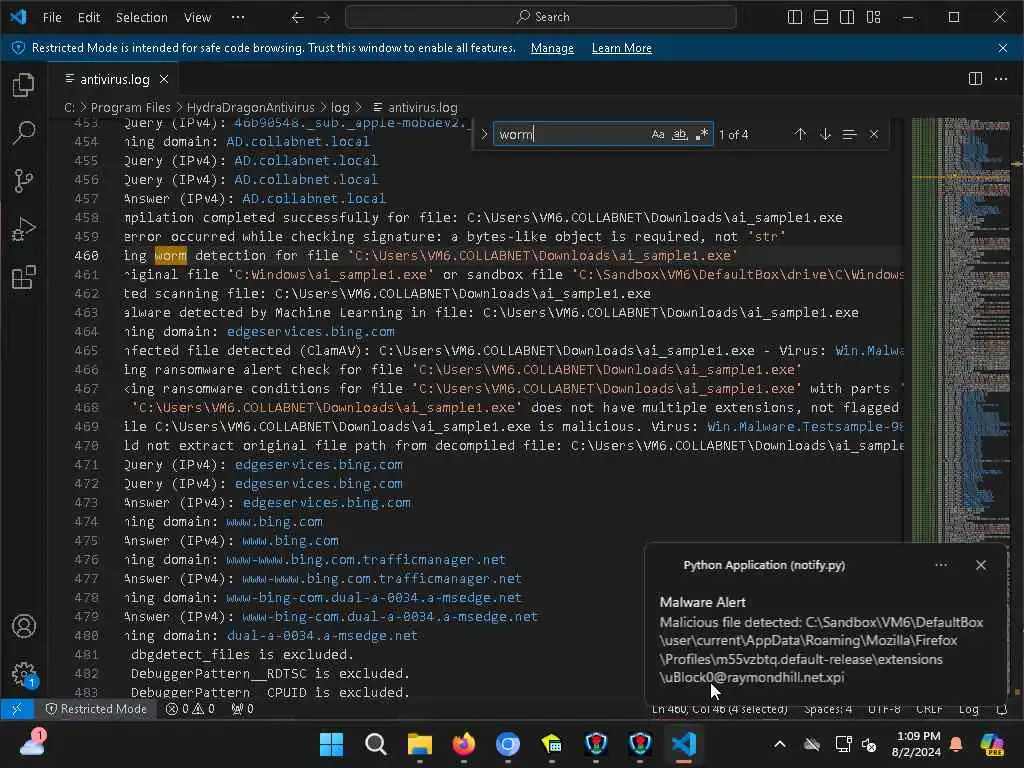1024x768 pixels.
Task: Click the ports forwarded status indicator
Action: coord(242,709)
